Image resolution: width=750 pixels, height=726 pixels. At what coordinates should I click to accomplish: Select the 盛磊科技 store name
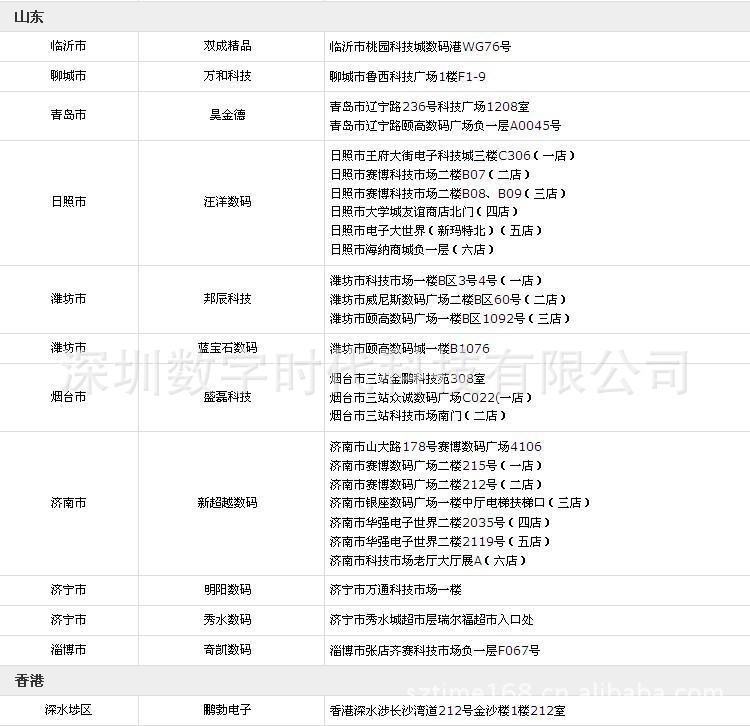[x=227, y=397]
